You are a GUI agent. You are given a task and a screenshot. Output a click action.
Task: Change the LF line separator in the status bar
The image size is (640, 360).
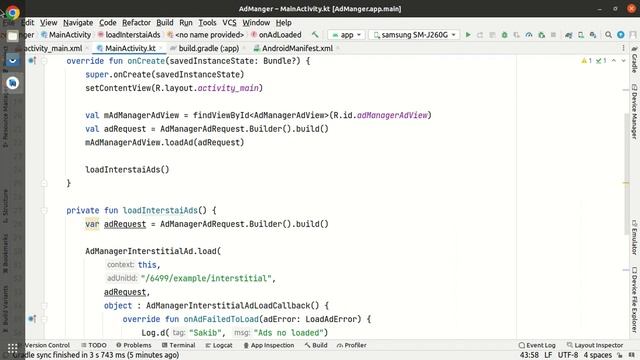click(548, 355)
